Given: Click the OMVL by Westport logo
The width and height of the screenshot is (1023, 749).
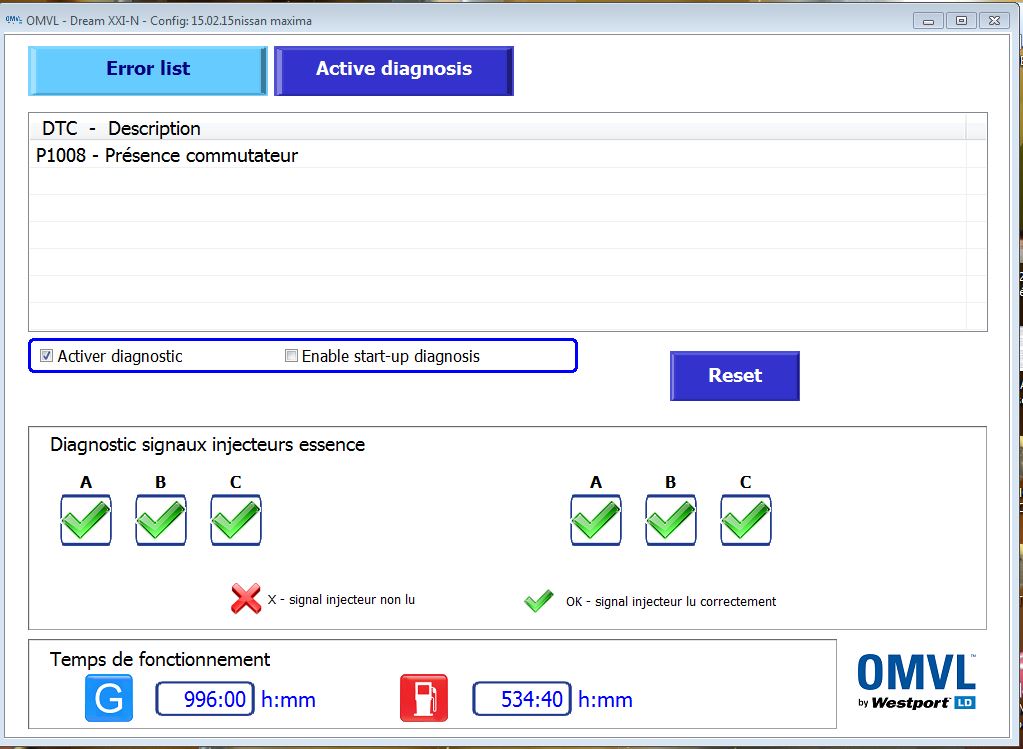Looking at the screenshot, I should (x=916, y=680).
